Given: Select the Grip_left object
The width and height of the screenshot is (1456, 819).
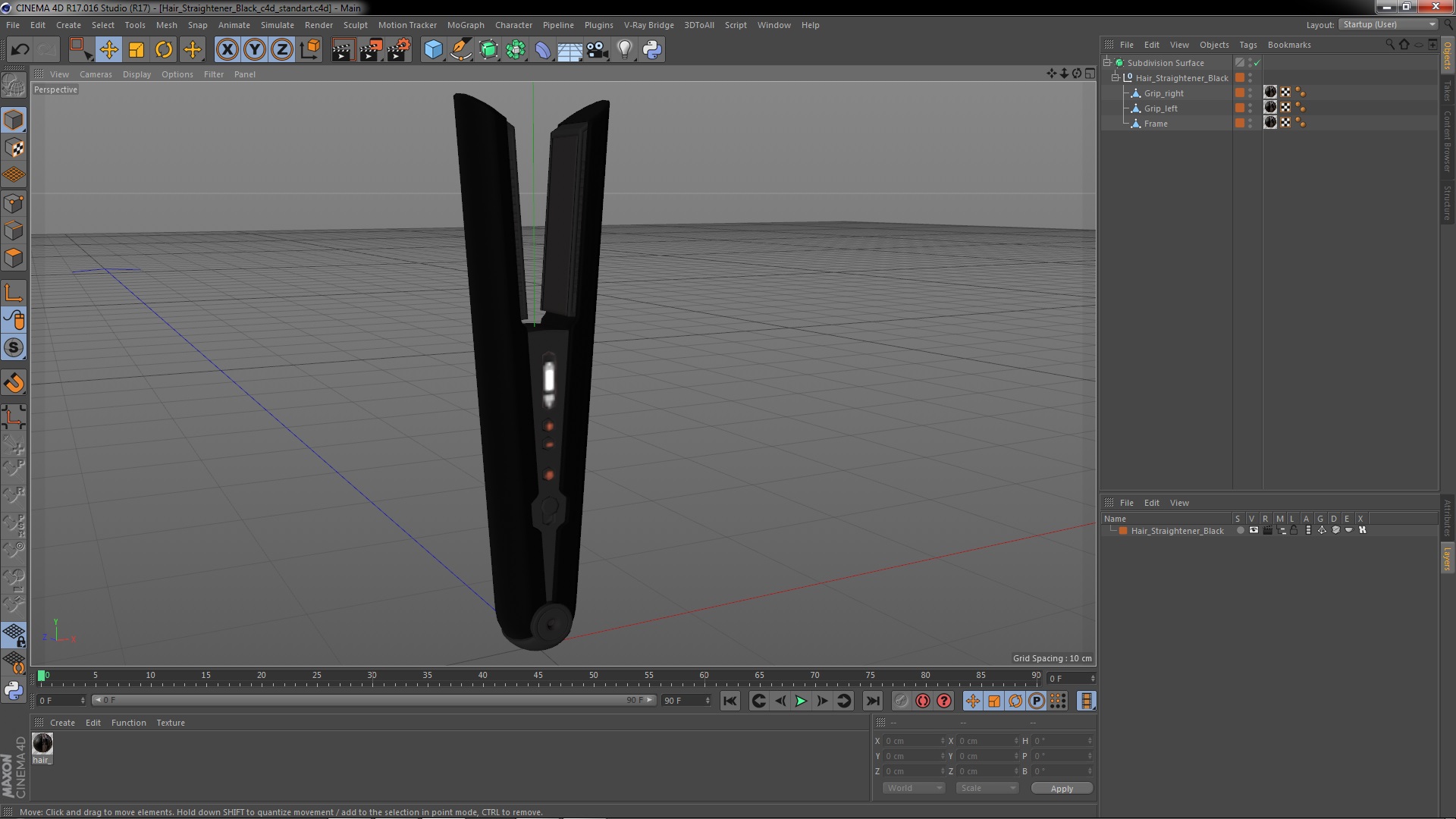Looking at the screenshot, I should pos(1160,108).
